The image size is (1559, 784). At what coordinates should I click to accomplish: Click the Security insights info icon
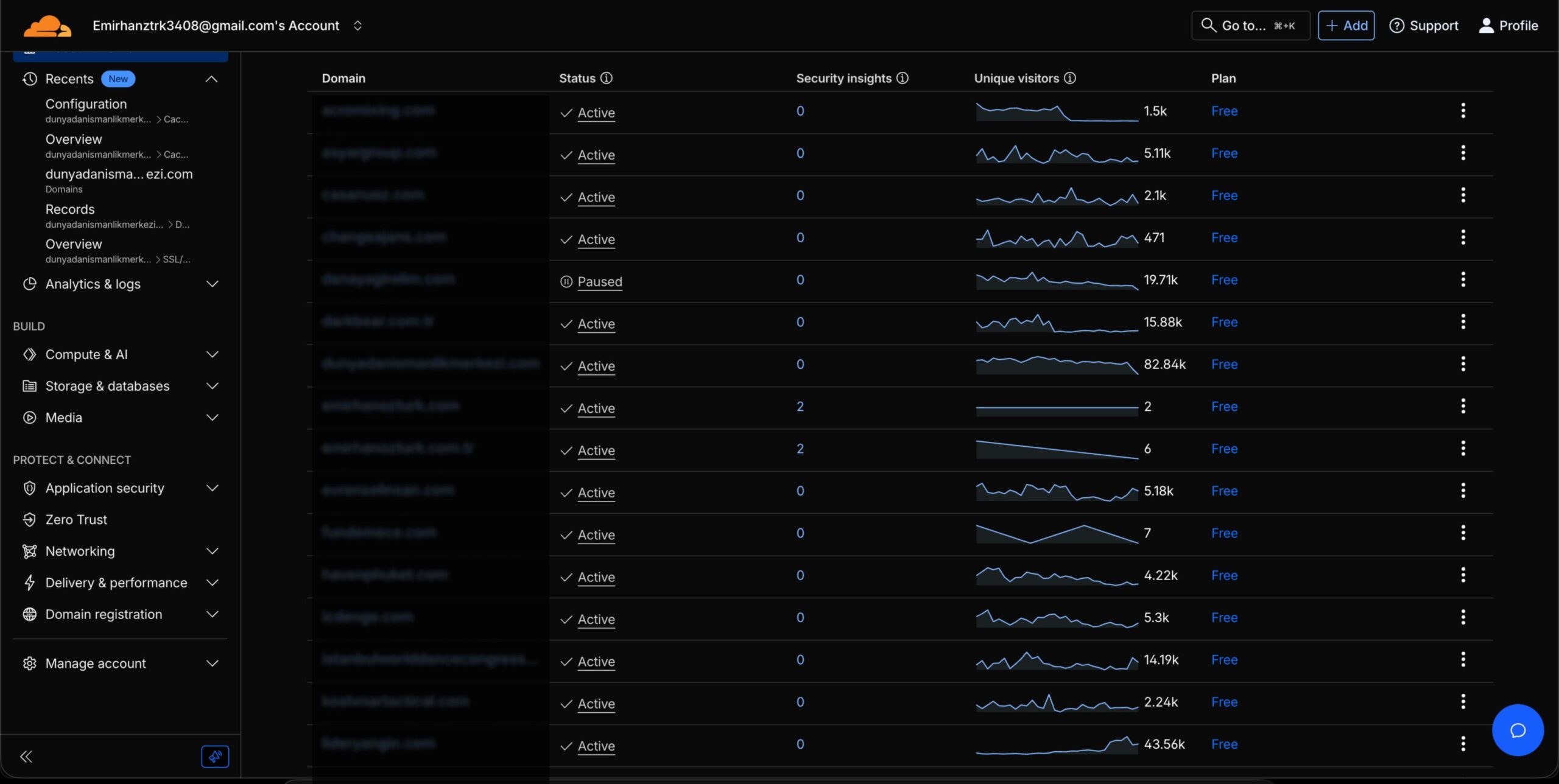[x=903, y=78]
